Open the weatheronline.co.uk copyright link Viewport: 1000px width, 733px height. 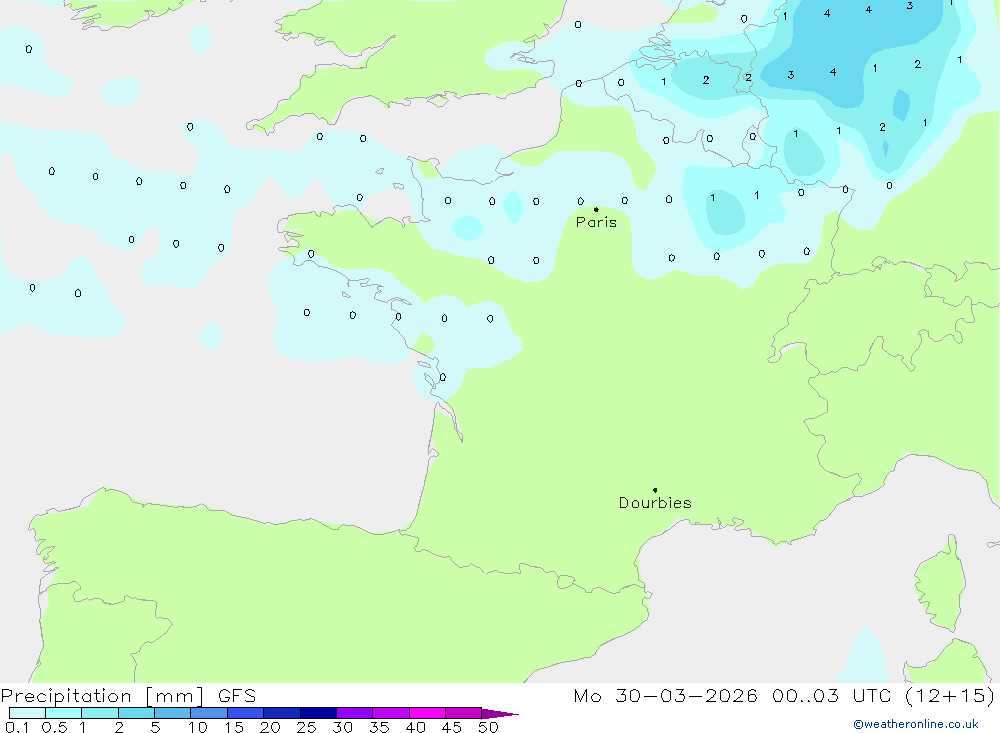coord(916,724)
